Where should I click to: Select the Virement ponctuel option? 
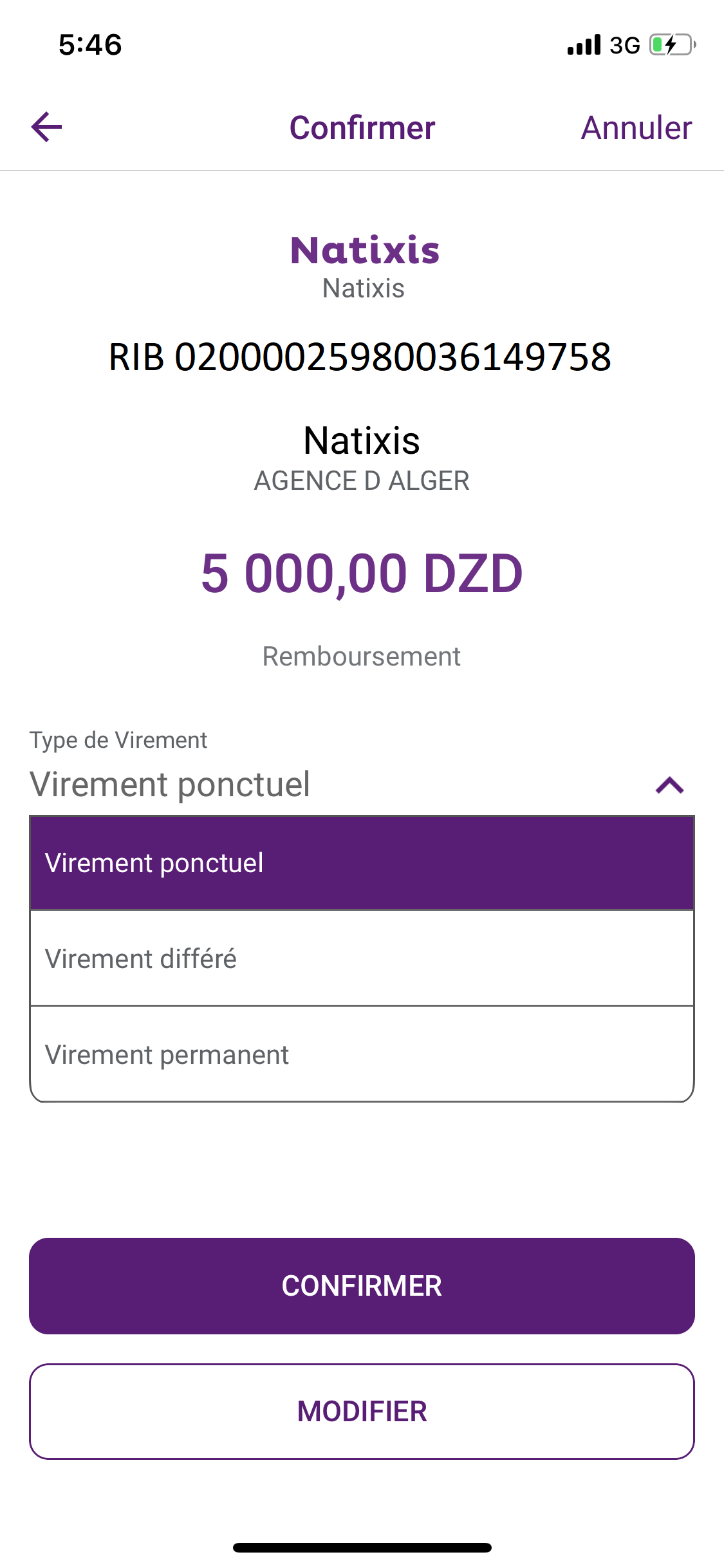tap(362, 863)
